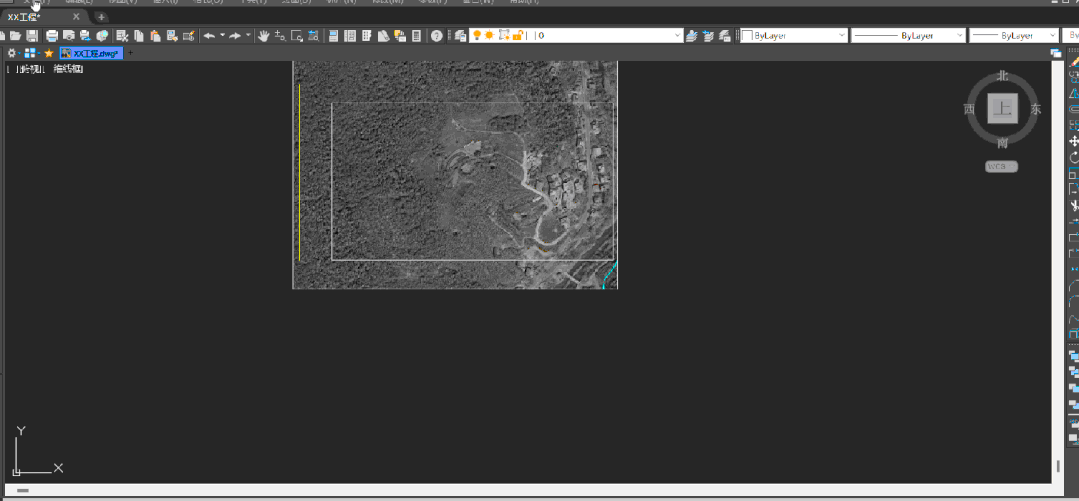Save the drawing using the floppy disk icon
Screen dimensions: 1079x501
point(32,36)
